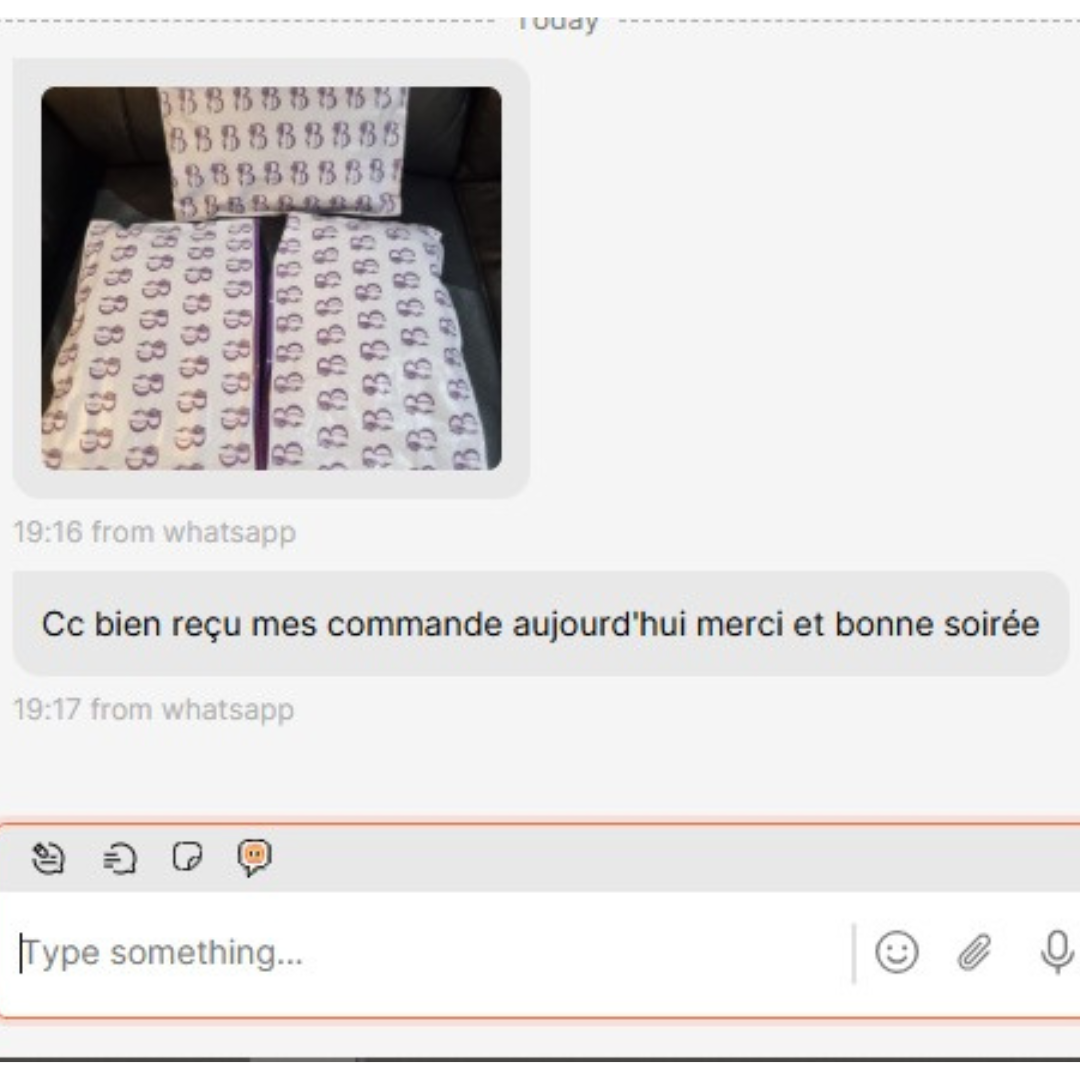Open the emoji picker smiley icon
The image size is (1080, 1080).
point(897,953)
